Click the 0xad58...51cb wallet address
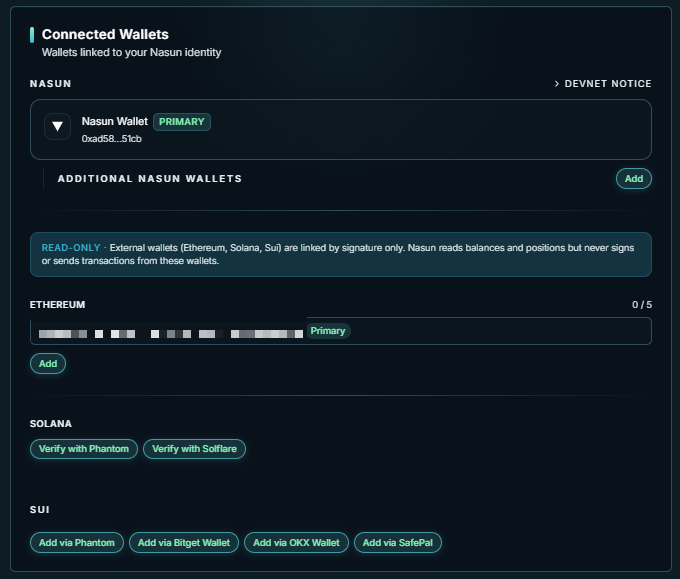Screen dimensions: 680x579 (111, 139)
